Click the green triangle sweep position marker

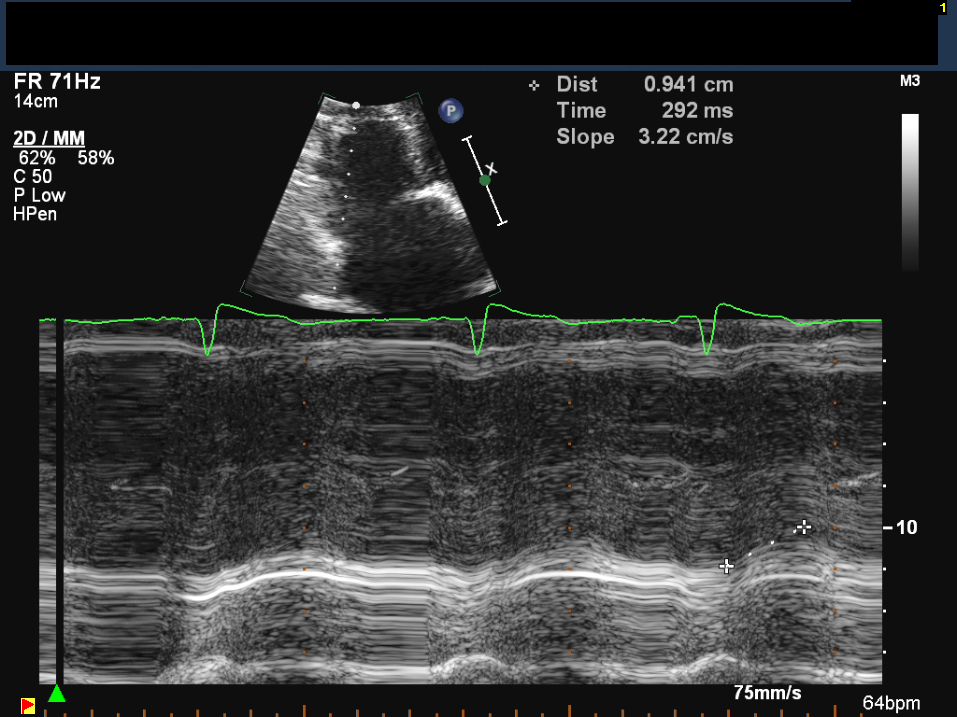coord(57,693)
